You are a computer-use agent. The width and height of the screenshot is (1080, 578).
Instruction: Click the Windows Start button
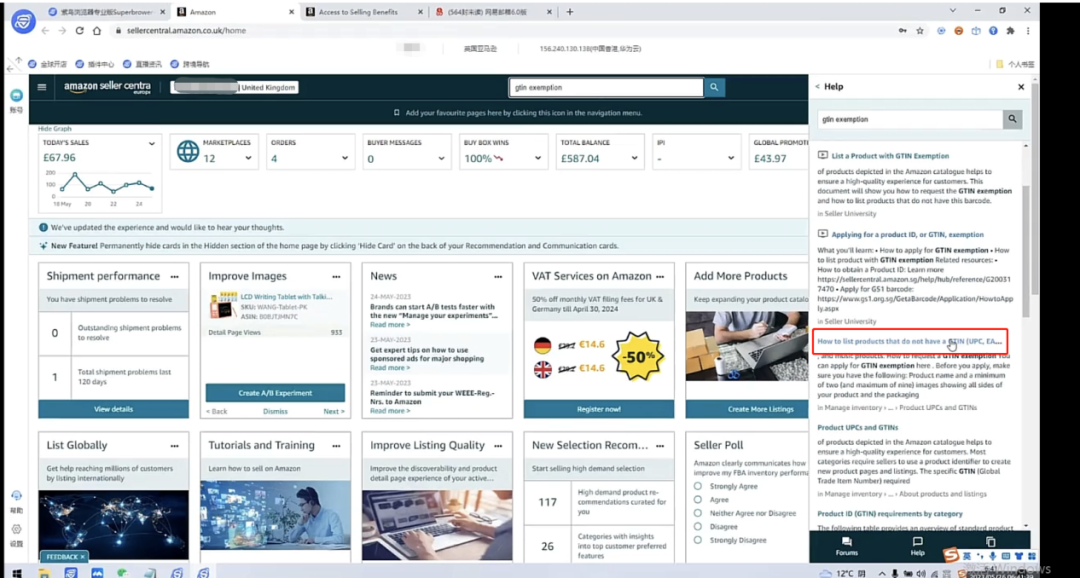16,572
